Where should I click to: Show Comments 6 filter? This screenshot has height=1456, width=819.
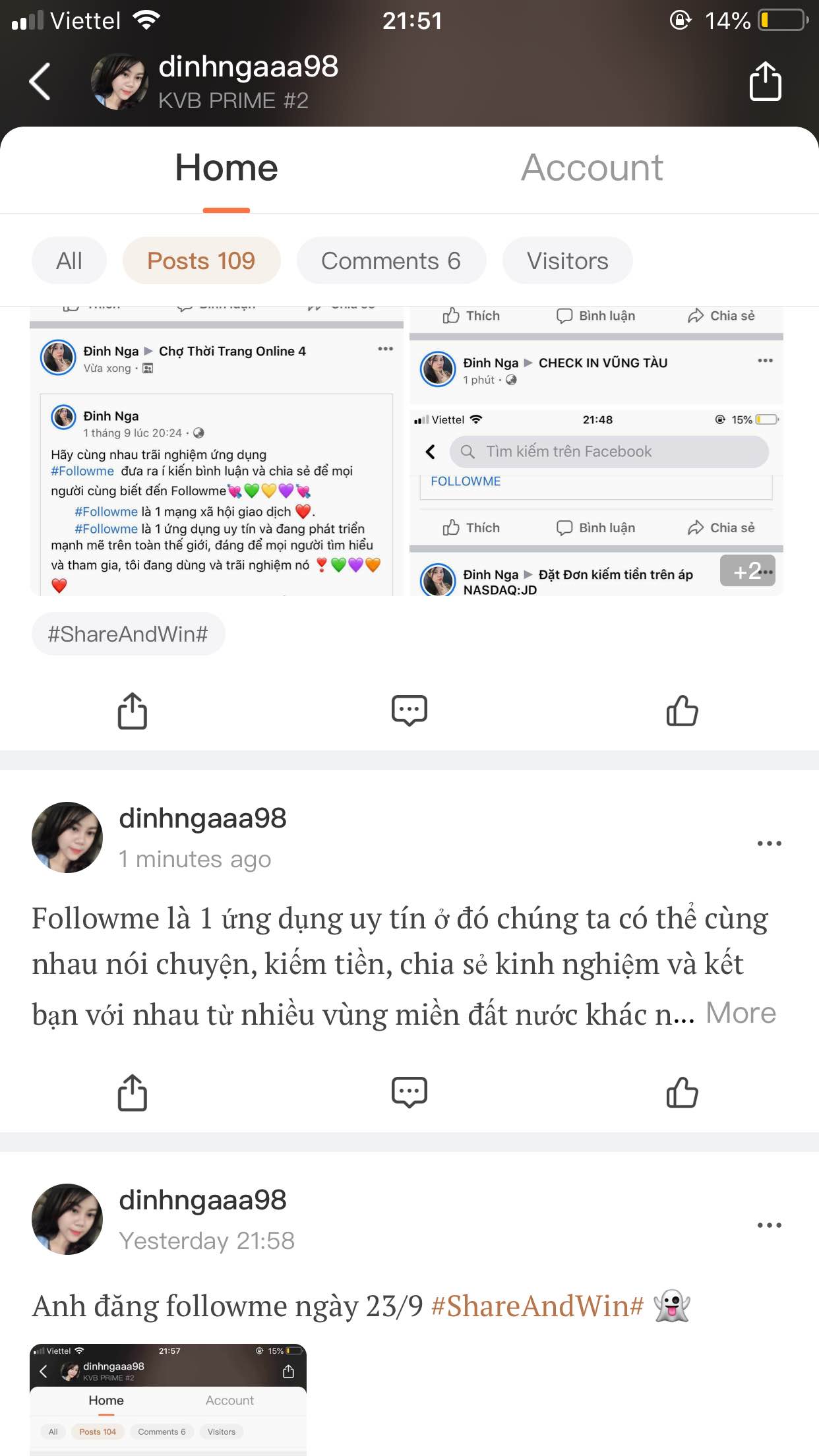(x=391, y=260)
